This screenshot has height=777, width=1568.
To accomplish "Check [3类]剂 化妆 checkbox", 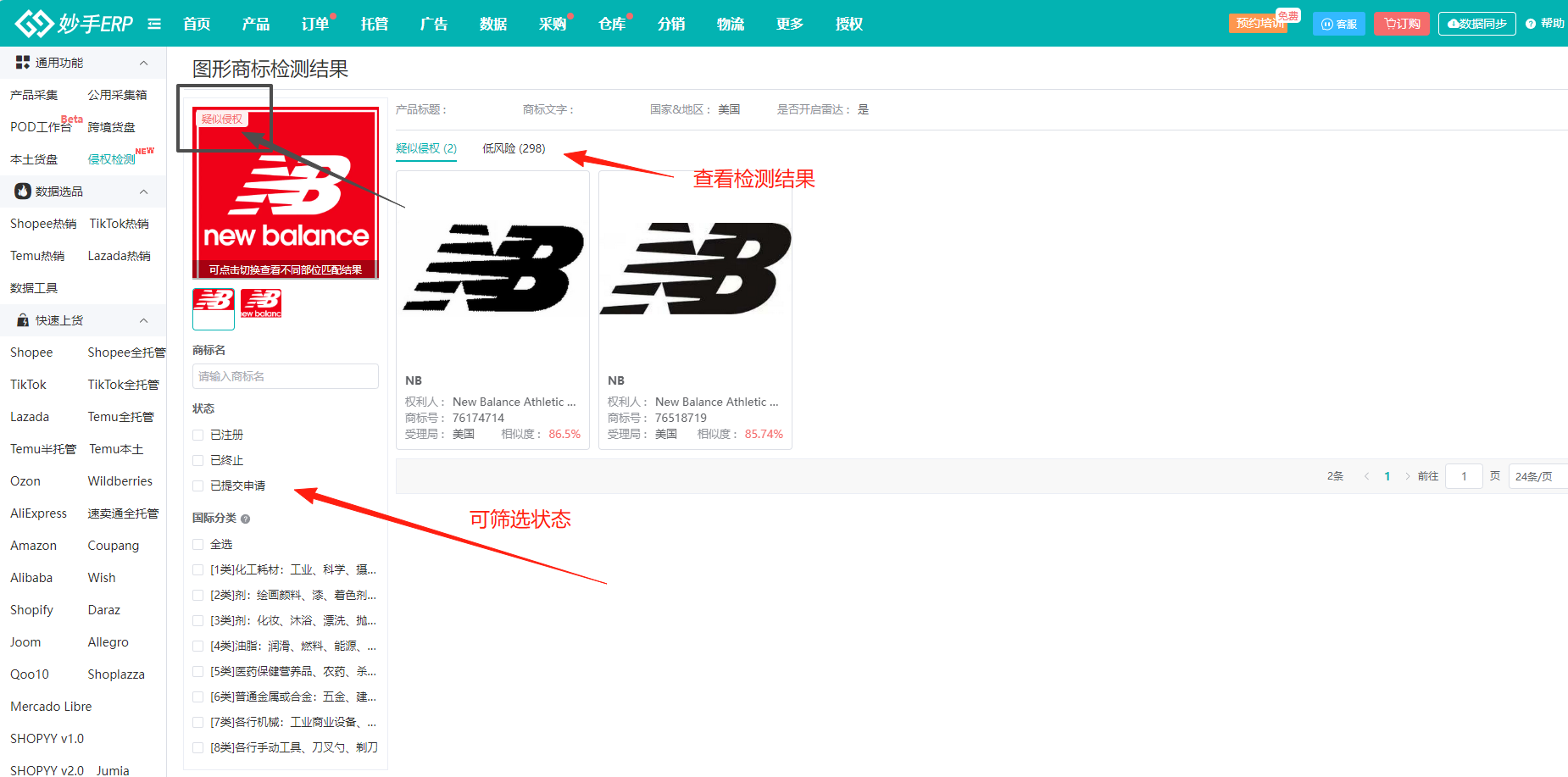I will [x=197, y=620].
